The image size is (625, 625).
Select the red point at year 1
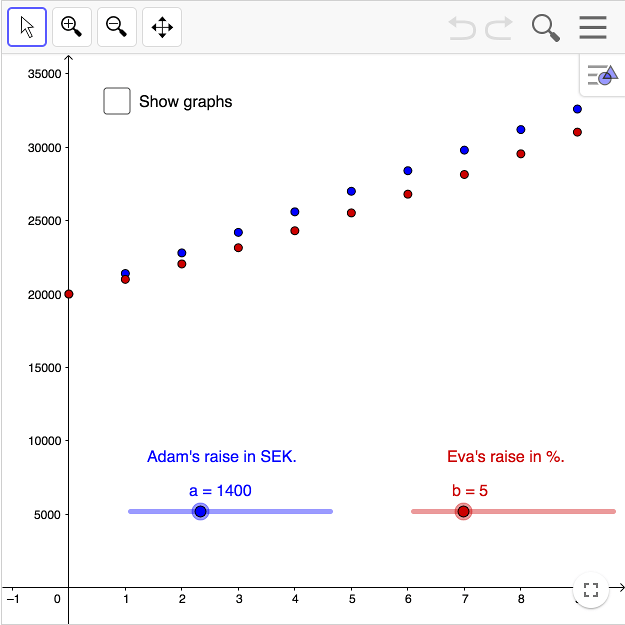(x=125, y=279)
